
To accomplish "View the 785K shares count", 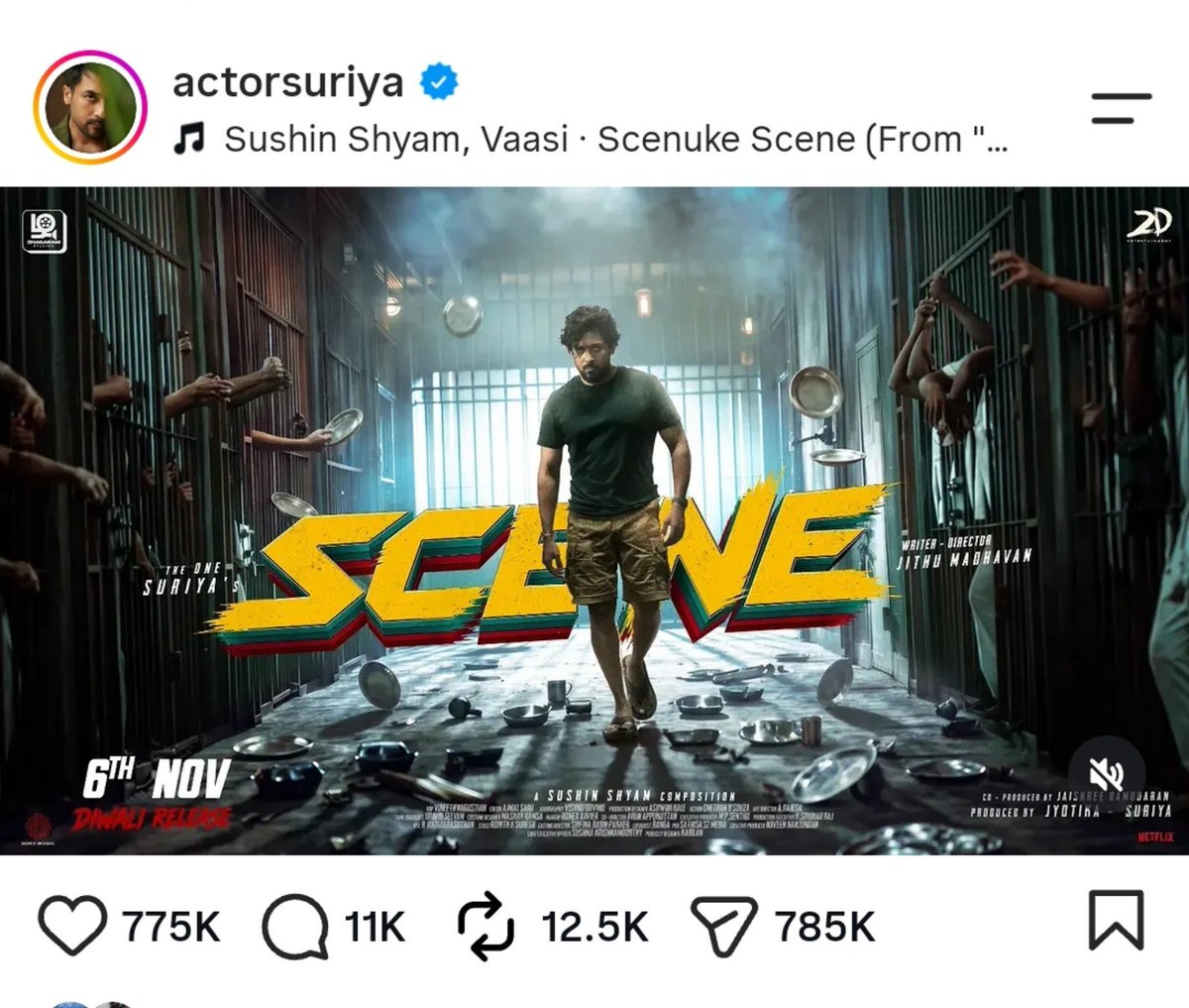I will coord(825,928).
